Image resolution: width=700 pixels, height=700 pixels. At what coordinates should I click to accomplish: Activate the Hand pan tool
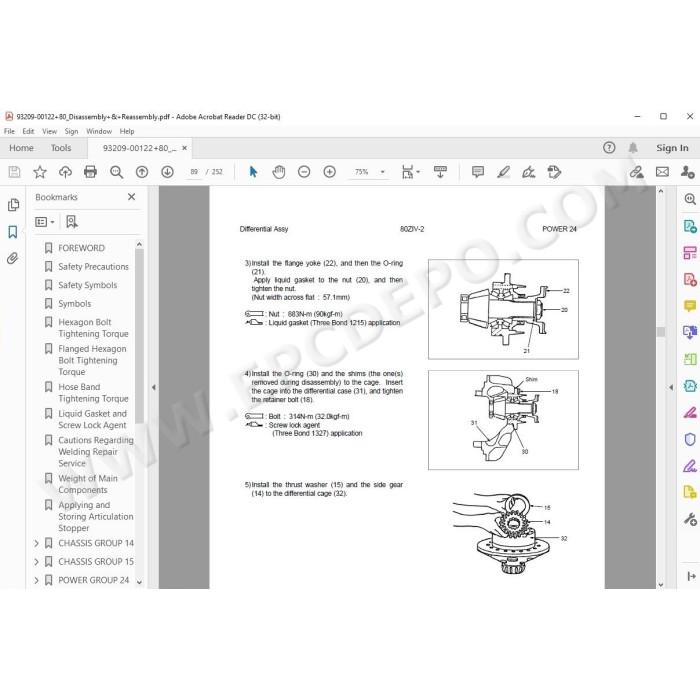click(279, 172)
